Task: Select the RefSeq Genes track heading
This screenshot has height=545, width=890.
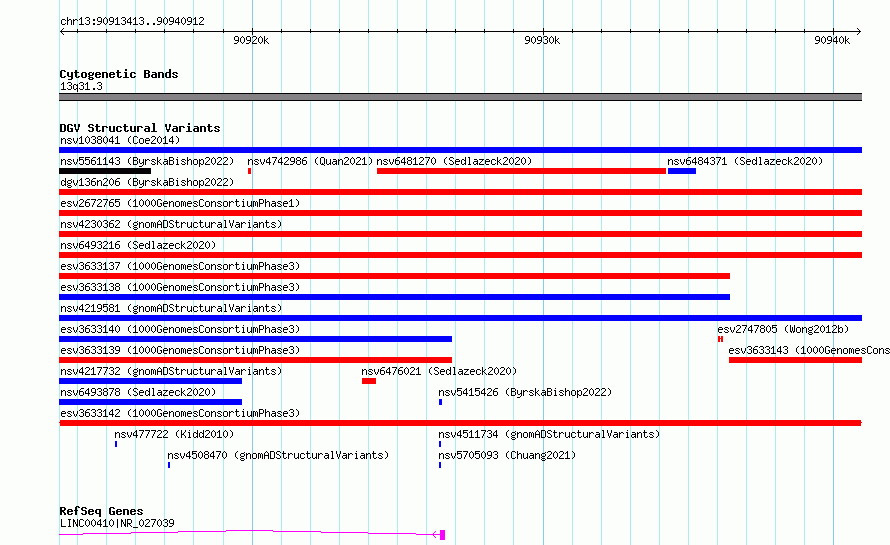Action: pos(101,511)
